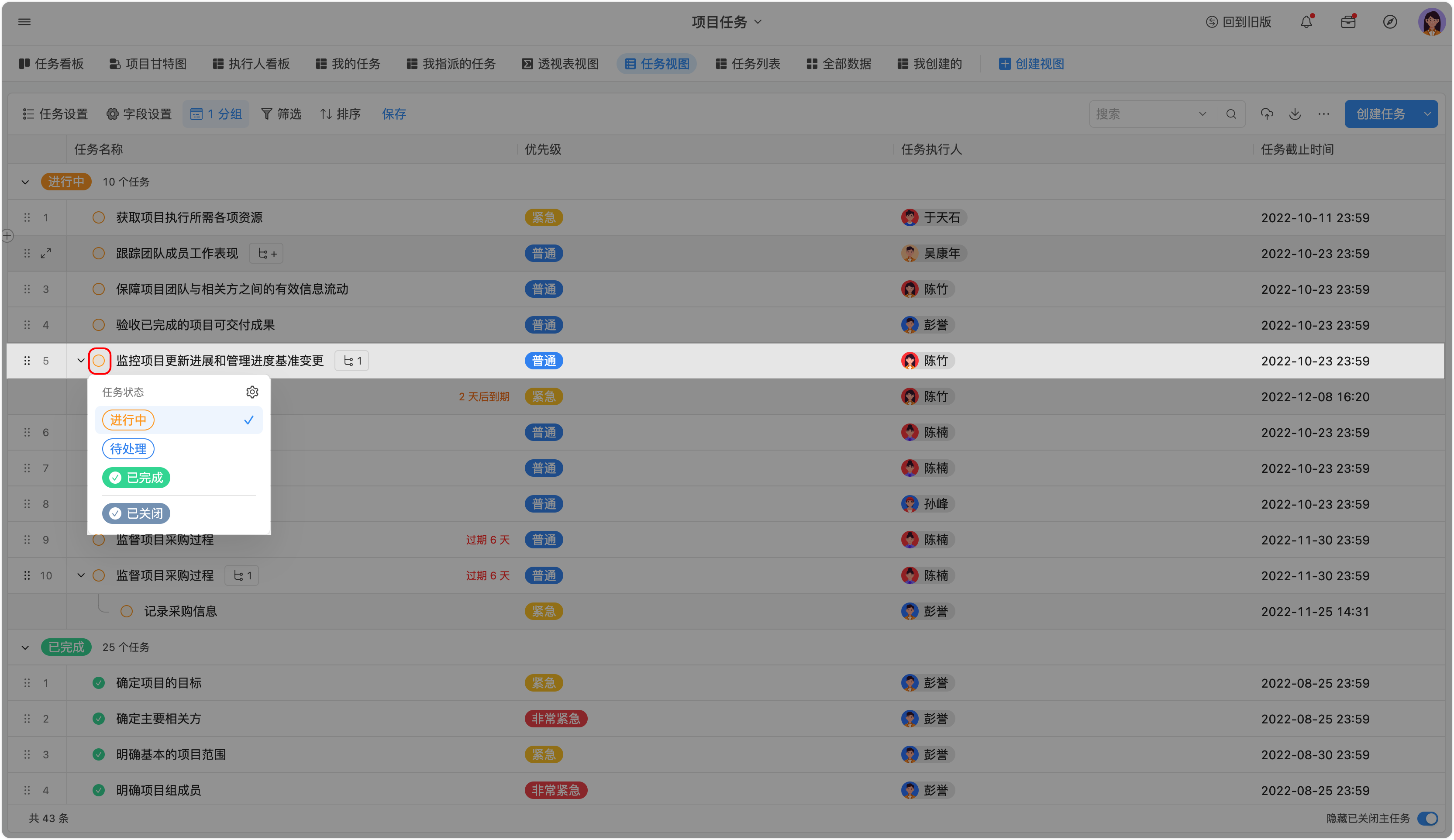The height and width of the screenshot is (840, 1454).
Task: Click the download arrow icon
Action: point(1295,114)
